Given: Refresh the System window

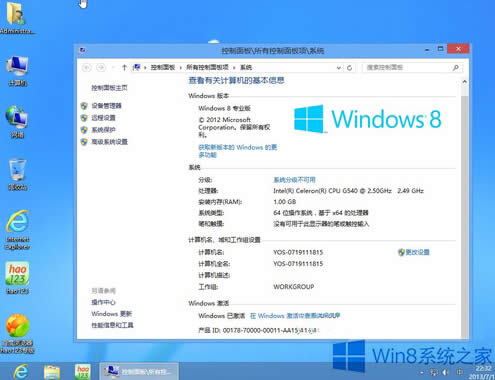Looking at the screenshot, I should pyautogui.click(x=349, y=68).
